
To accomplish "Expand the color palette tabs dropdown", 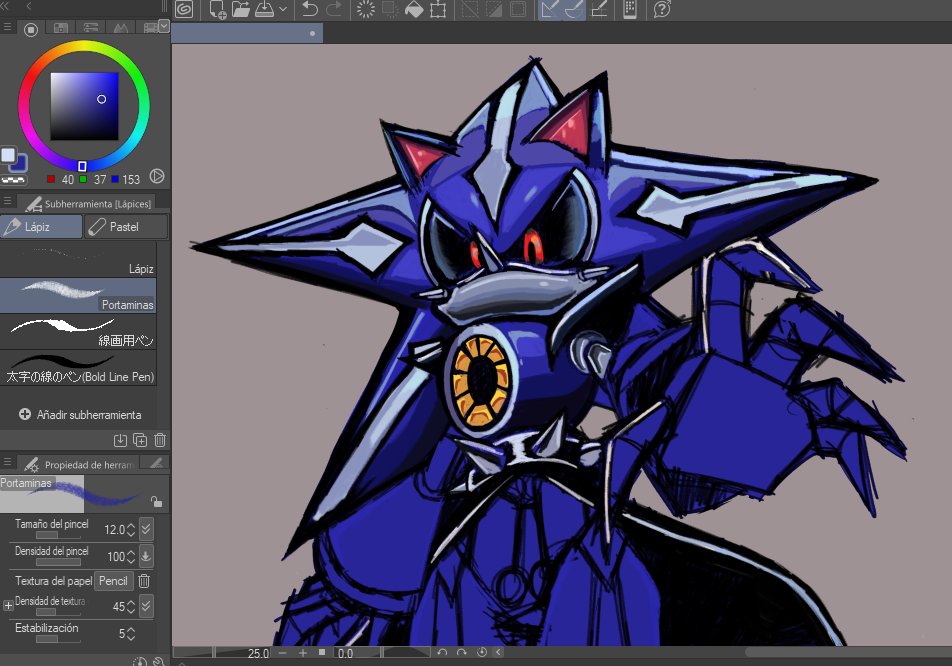I will [164, 25].
